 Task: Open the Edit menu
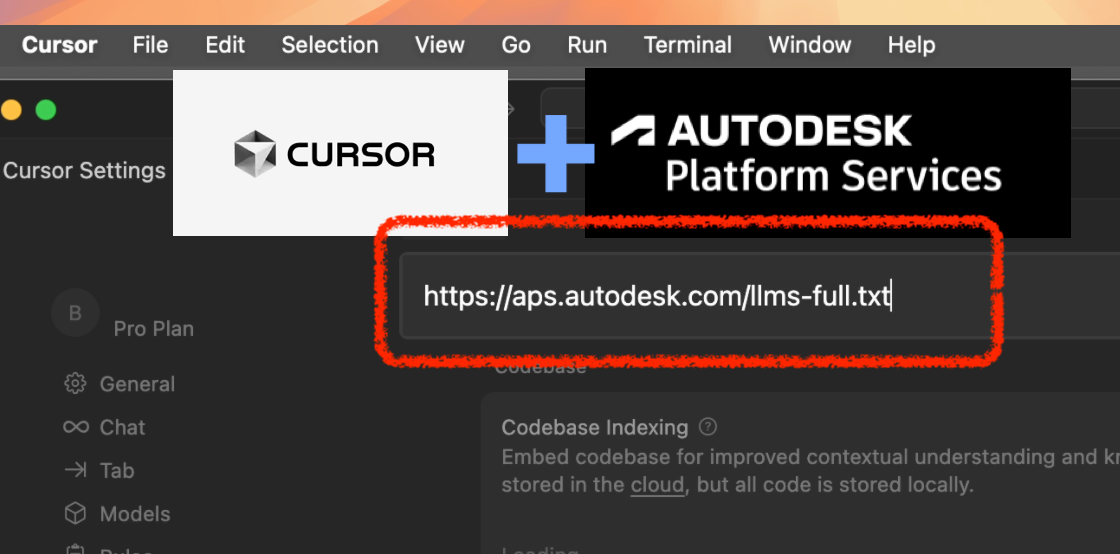pos(225,45)
